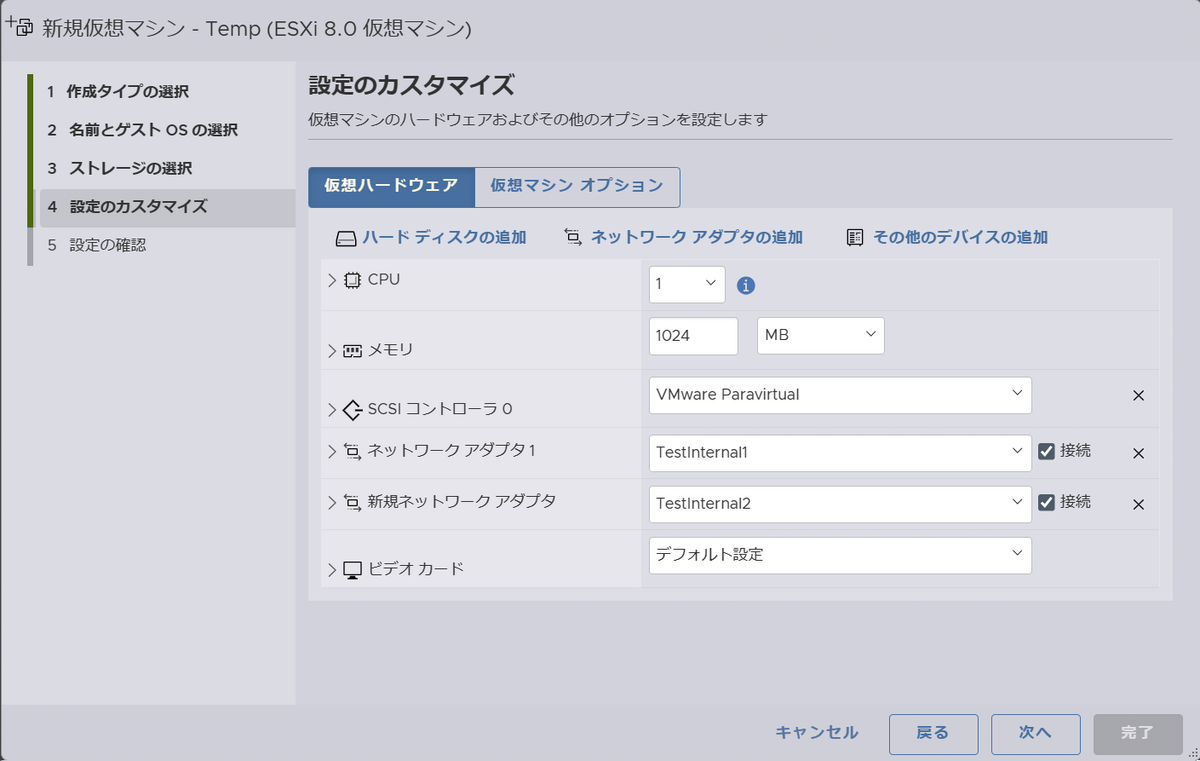Click the network adapter add icon

(x=573, y=238)
